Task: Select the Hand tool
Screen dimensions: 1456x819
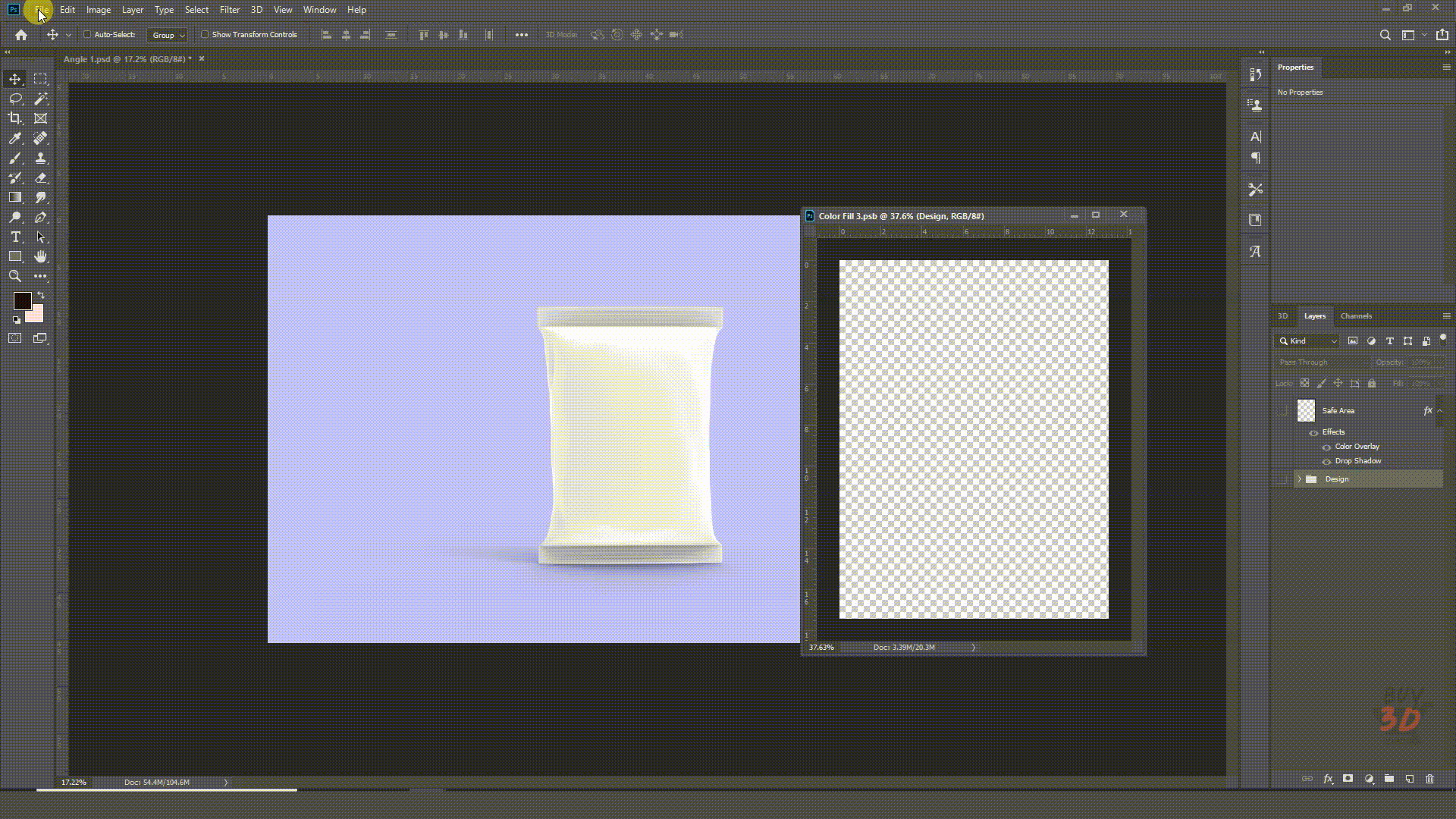Action: pos(40,256)
